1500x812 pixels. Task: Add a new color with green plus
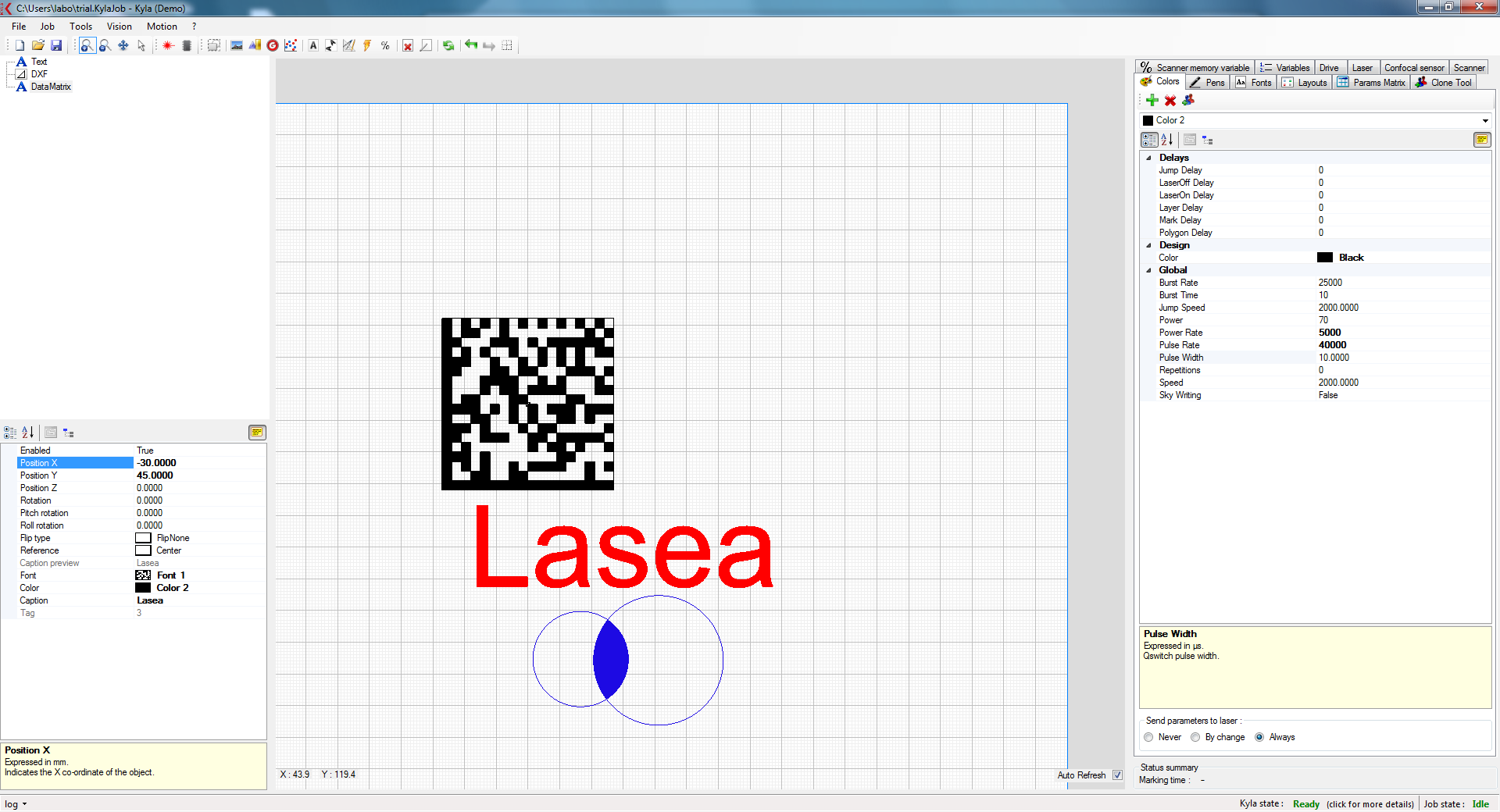[1152, 100]
